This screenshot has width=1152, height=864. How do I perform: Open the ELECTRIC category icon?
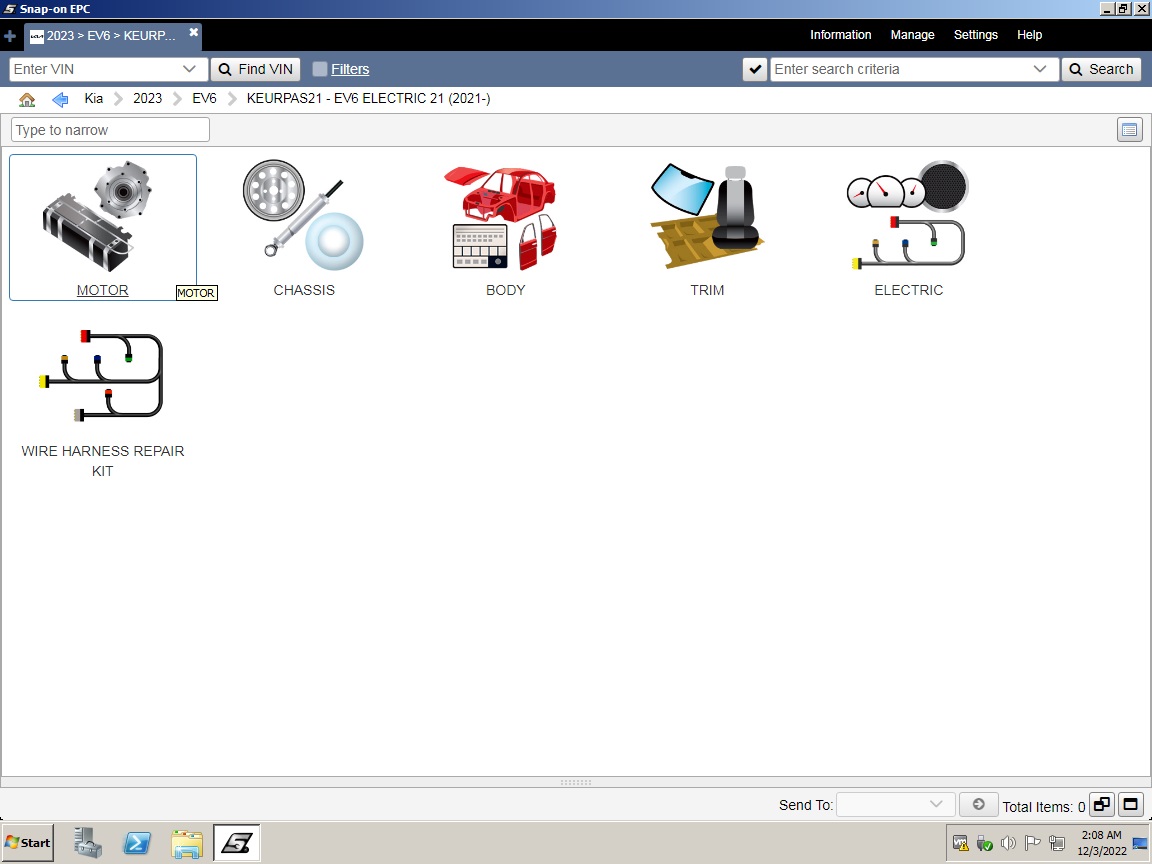(908, 215)
